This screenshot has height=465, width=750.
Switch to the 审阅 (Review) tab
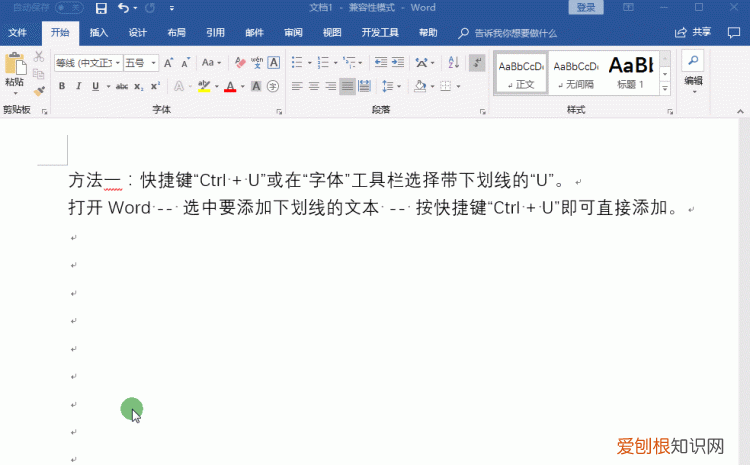(293, 33)
